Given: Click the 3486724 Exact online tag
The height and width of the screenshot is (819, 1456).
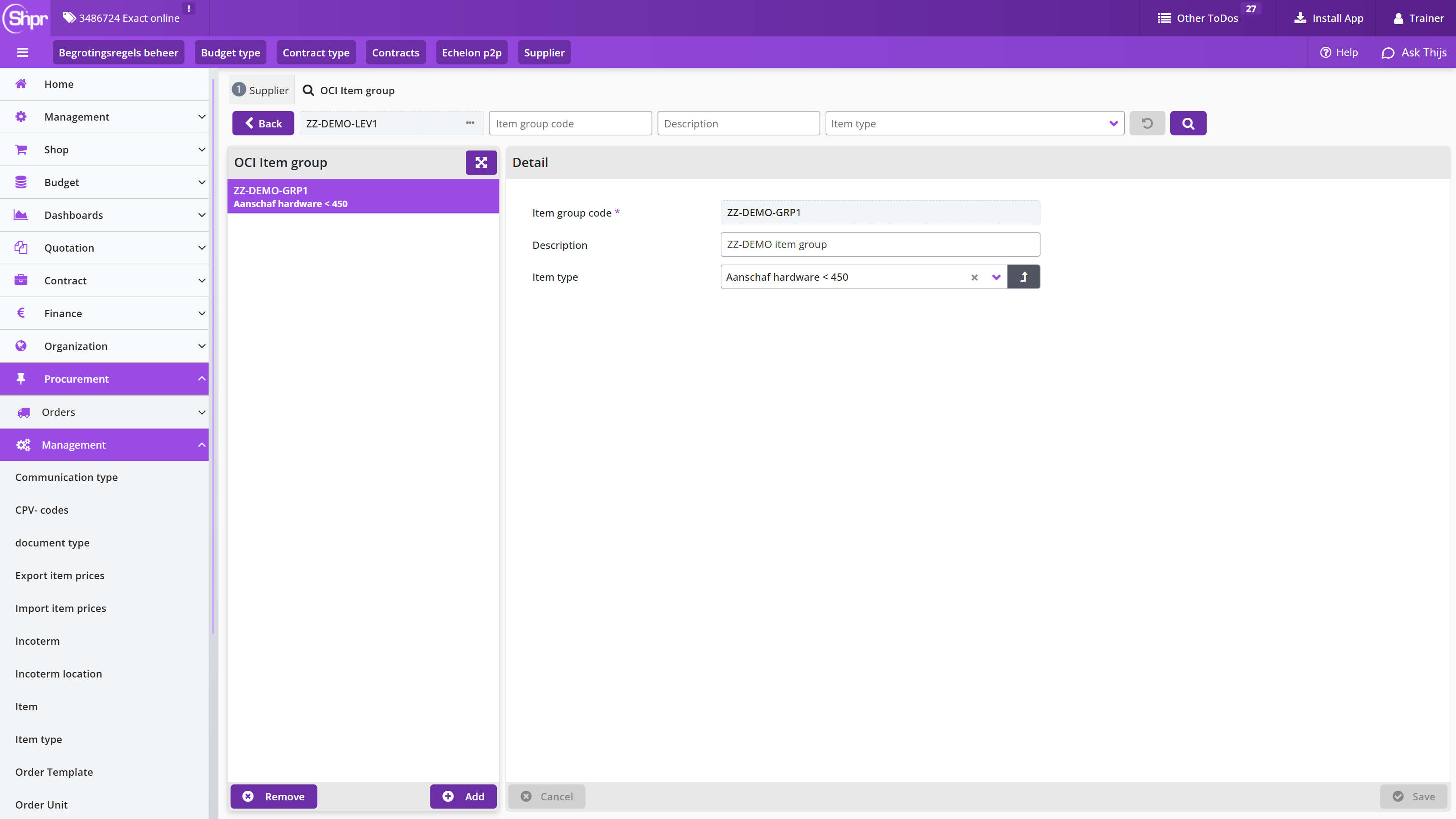Looking at the screenshot, I should [121, 18].
